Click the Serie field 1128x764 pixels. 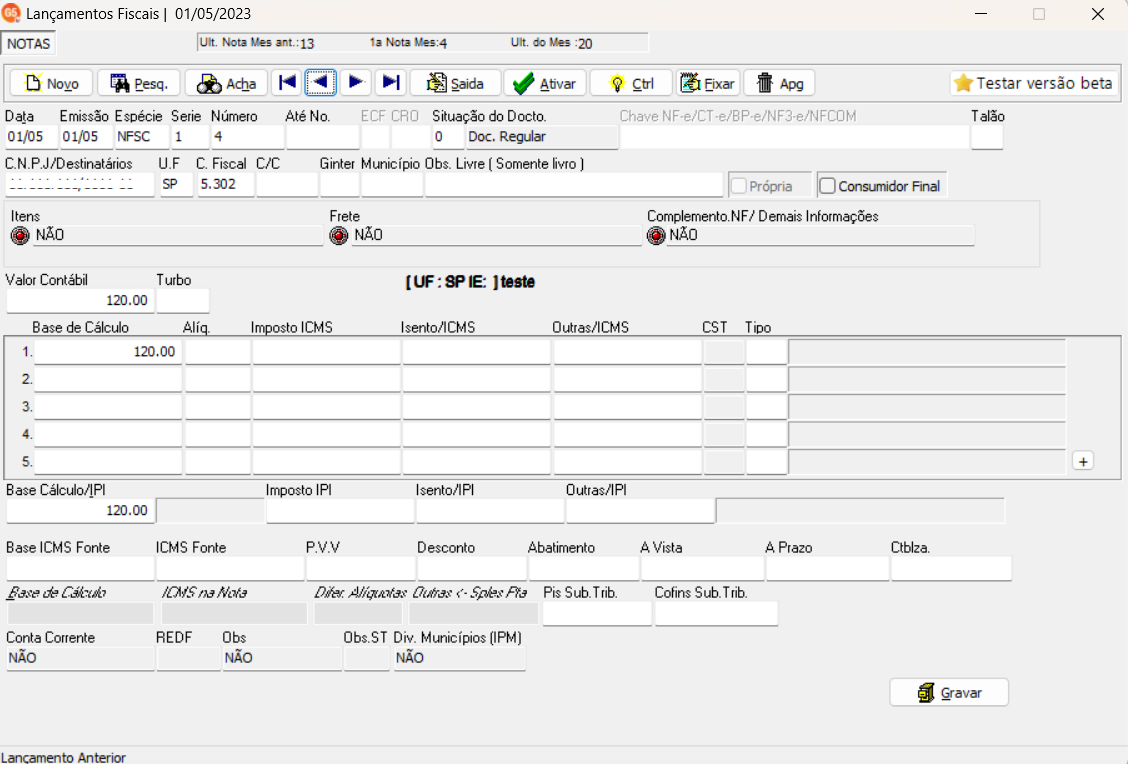click(x=190, y=137)
